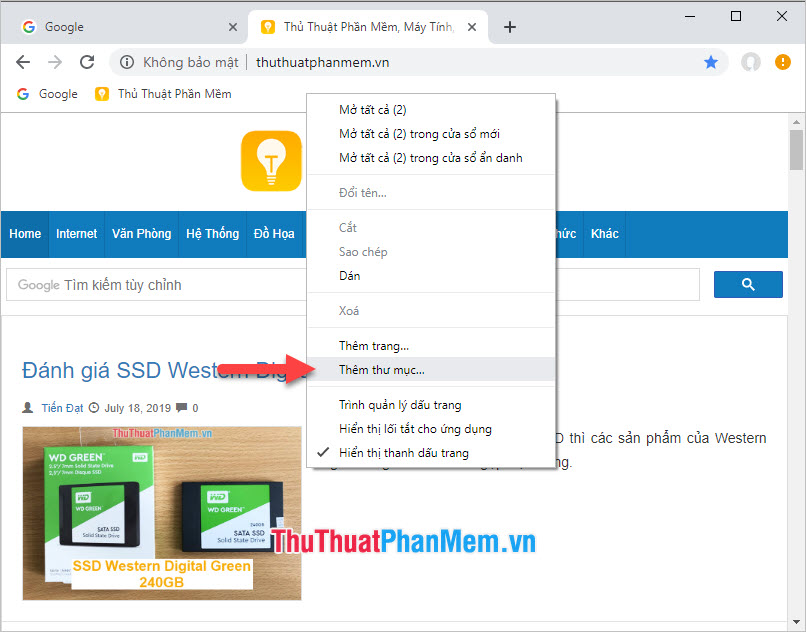The image size is (806, 632).
Task: Click the blue search magnifier button
Action: point(748,284)
